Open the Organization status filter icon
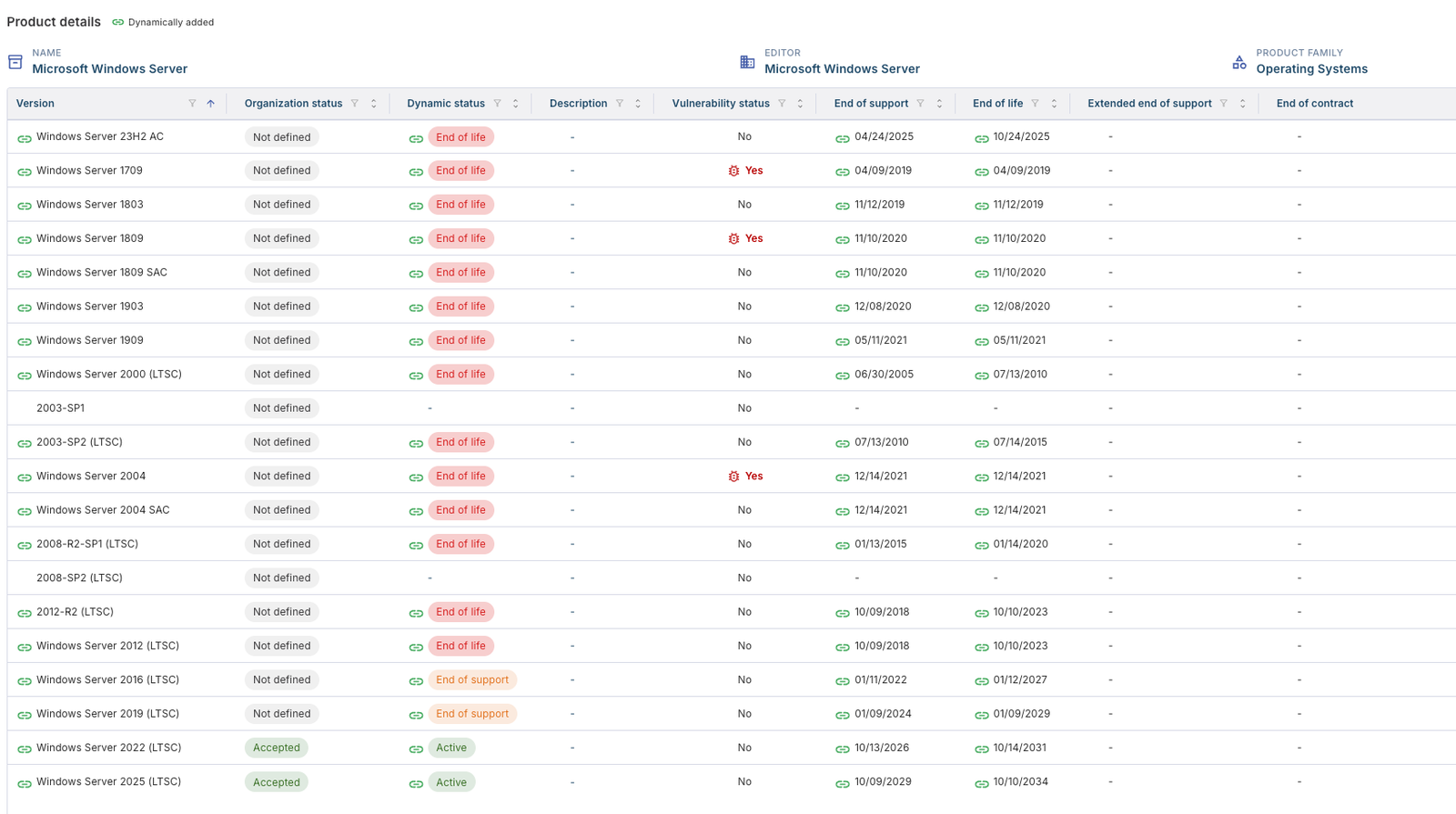Image resolution: width=1456 pixels, height=814 pixels. [355, 104]
